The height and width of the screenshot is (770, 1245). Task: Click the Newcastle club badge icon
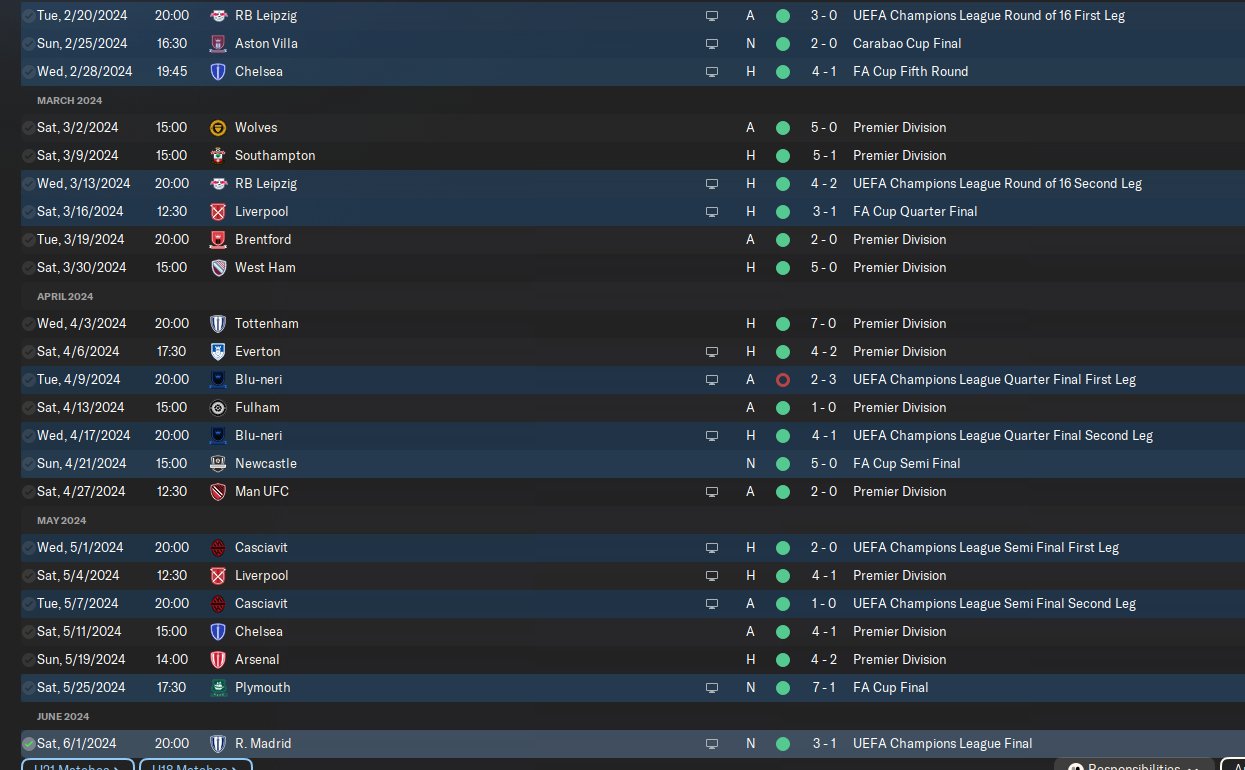(218, 464)
